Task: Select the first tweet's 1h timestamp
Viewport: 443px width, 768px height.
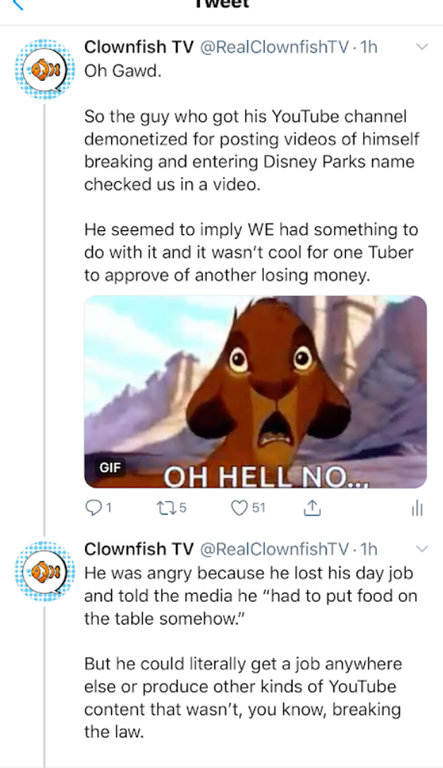Action: coord(369,47)
